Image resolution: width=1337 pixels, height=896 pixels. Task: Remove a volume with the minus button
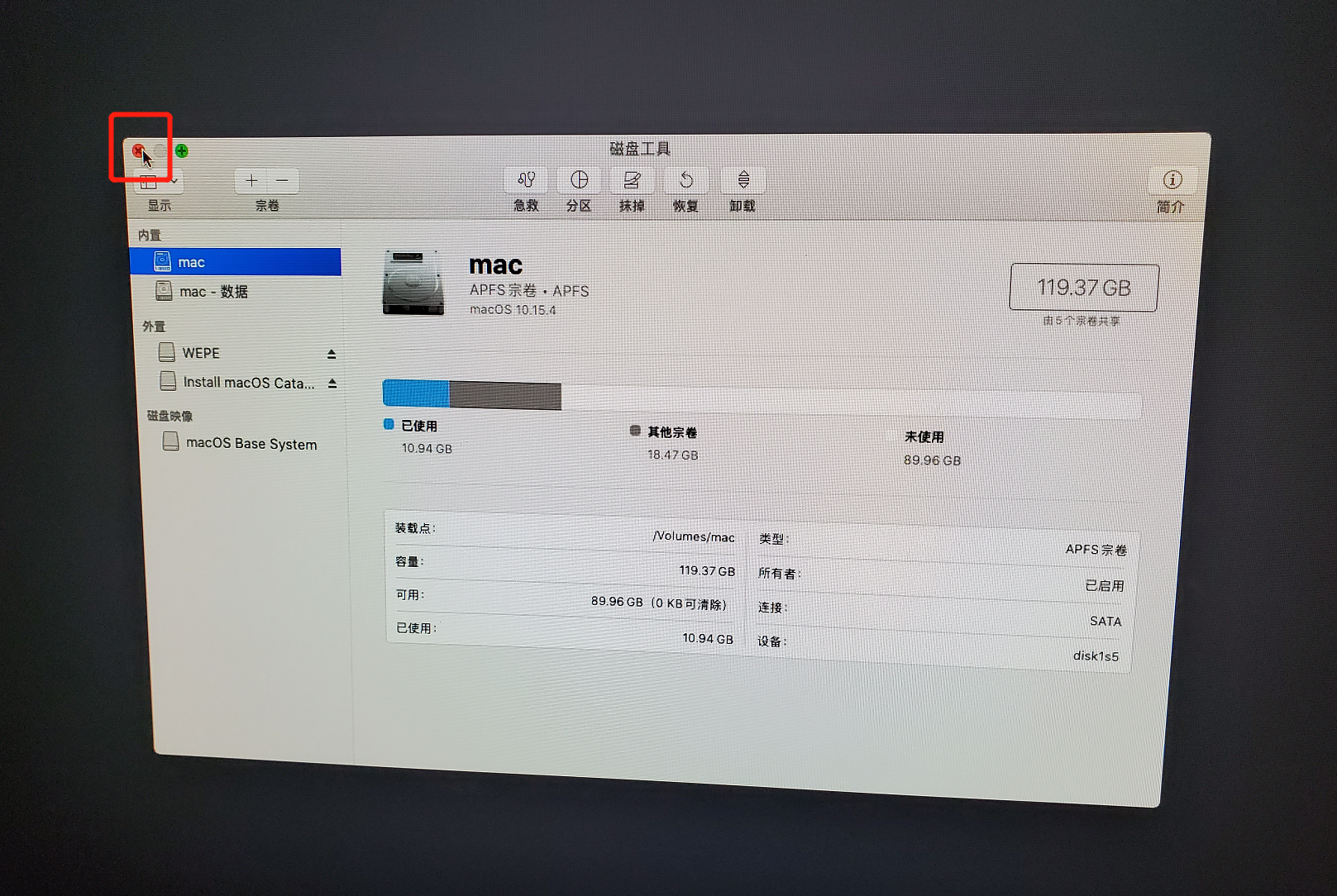click(x=283, y=180)
